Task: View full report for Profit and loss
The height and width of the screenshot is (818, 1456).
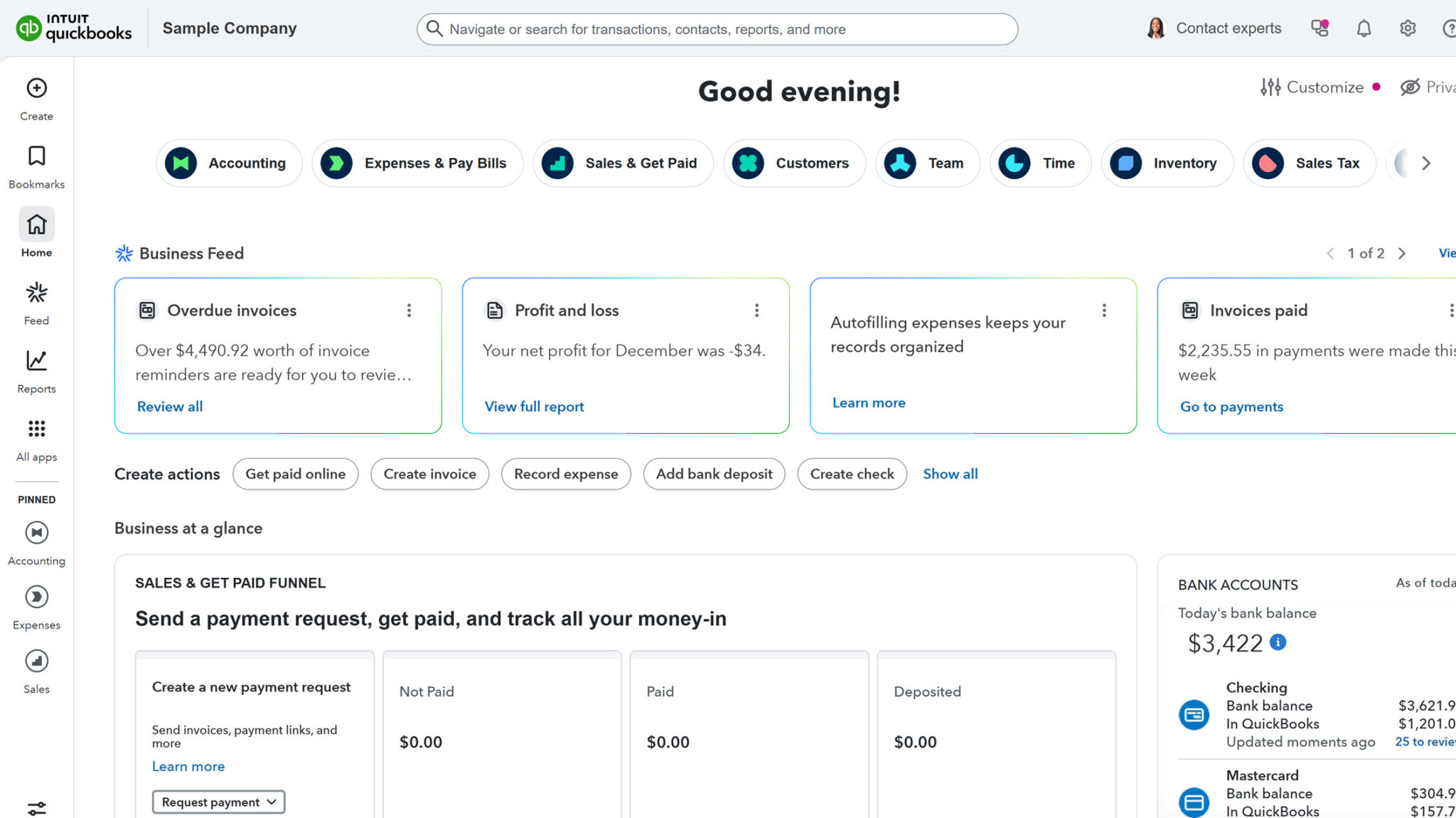Action: coord(534,406)
